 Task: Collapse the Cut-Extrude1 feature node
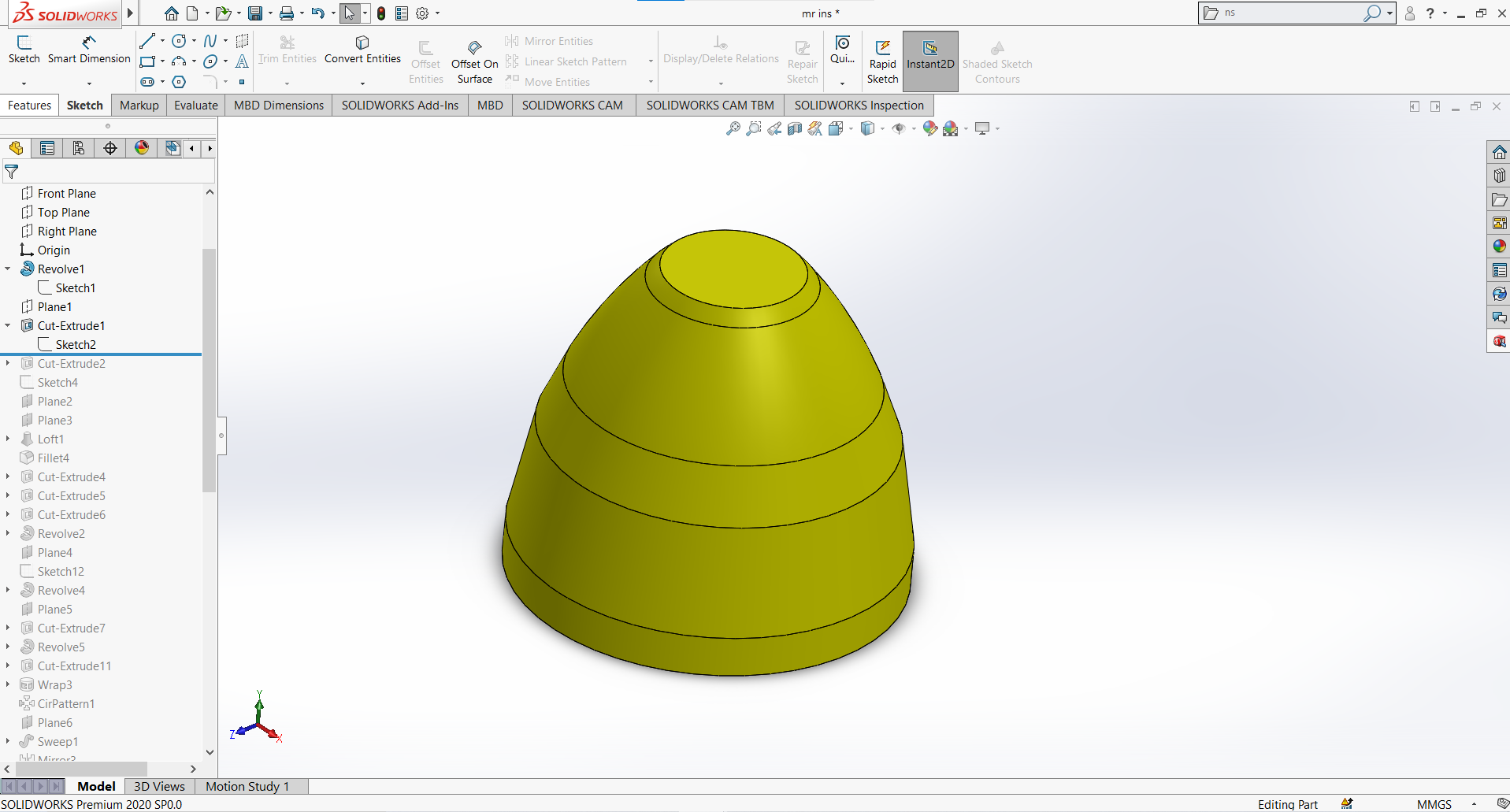(x=8, y=325)
